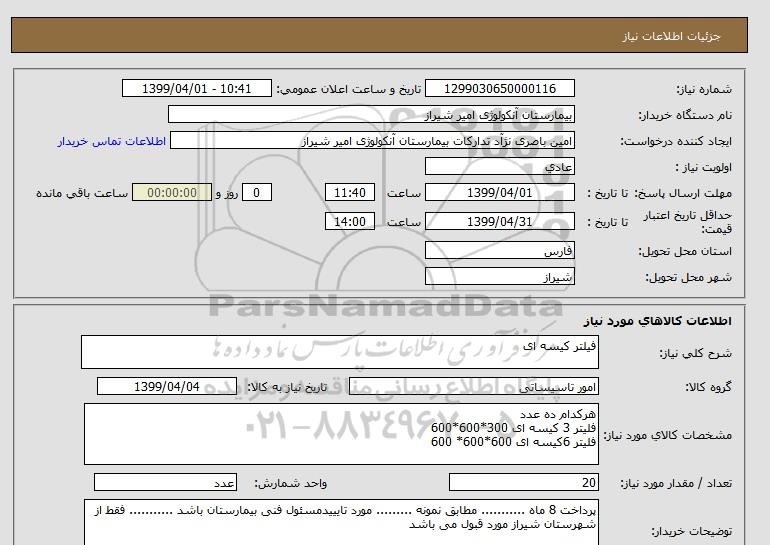Viewport: 770px width, 545px height.
Task: Click the response deadline time 11:40
Action: (350, 193)
